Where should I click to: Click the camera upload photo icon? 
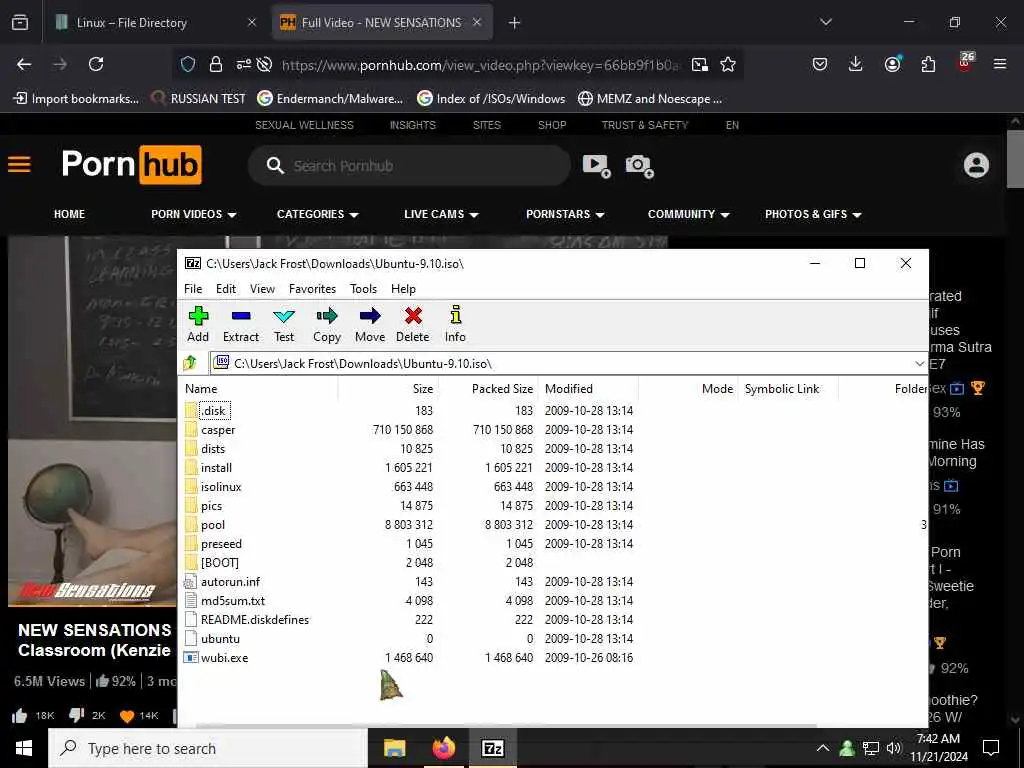(x=639, y=165)
